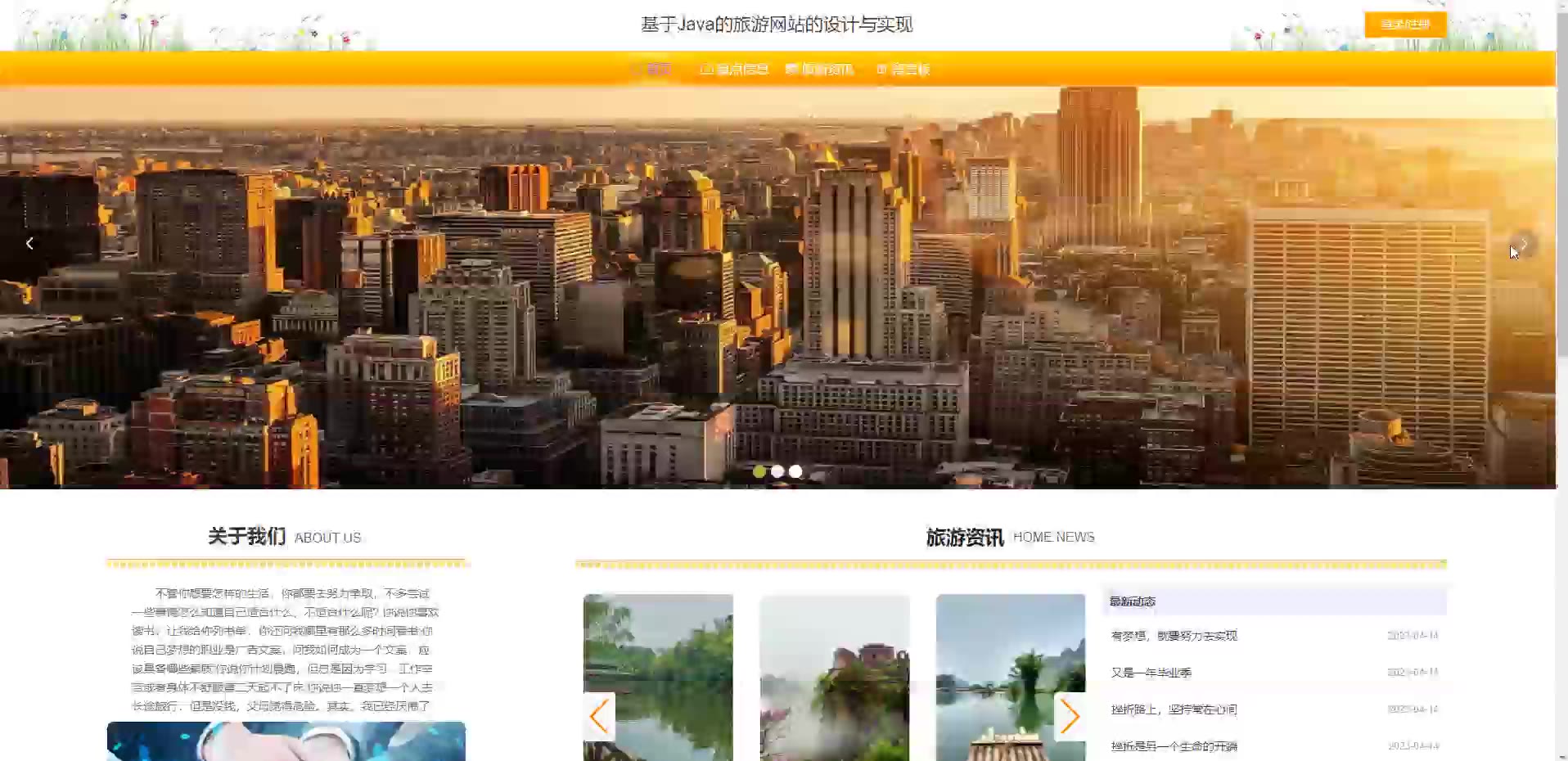The width and height of the screenshot is (1568, 761).
Task: Click the first lake scenery thumbnail
Action: (x=658, y=678)
